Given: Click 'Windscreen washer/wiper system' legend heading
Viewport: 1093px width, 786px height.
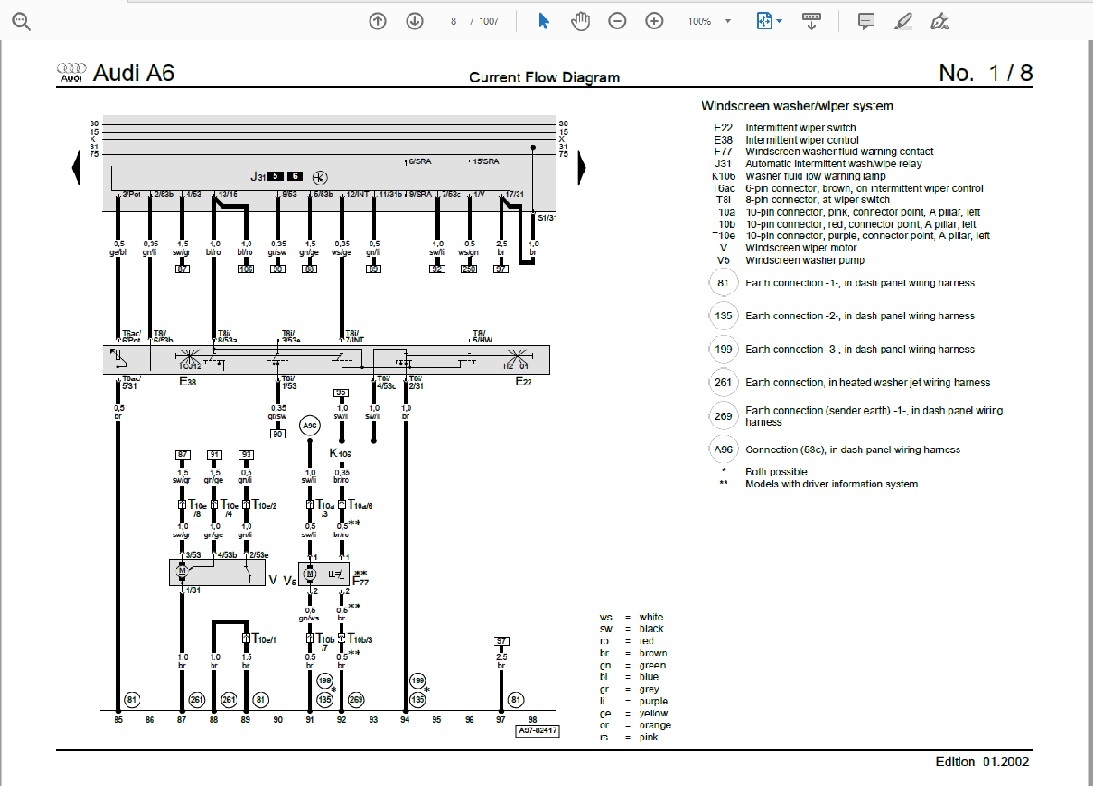Looking at the screenshot, I should pyautogui.click(x=797, y=106).
